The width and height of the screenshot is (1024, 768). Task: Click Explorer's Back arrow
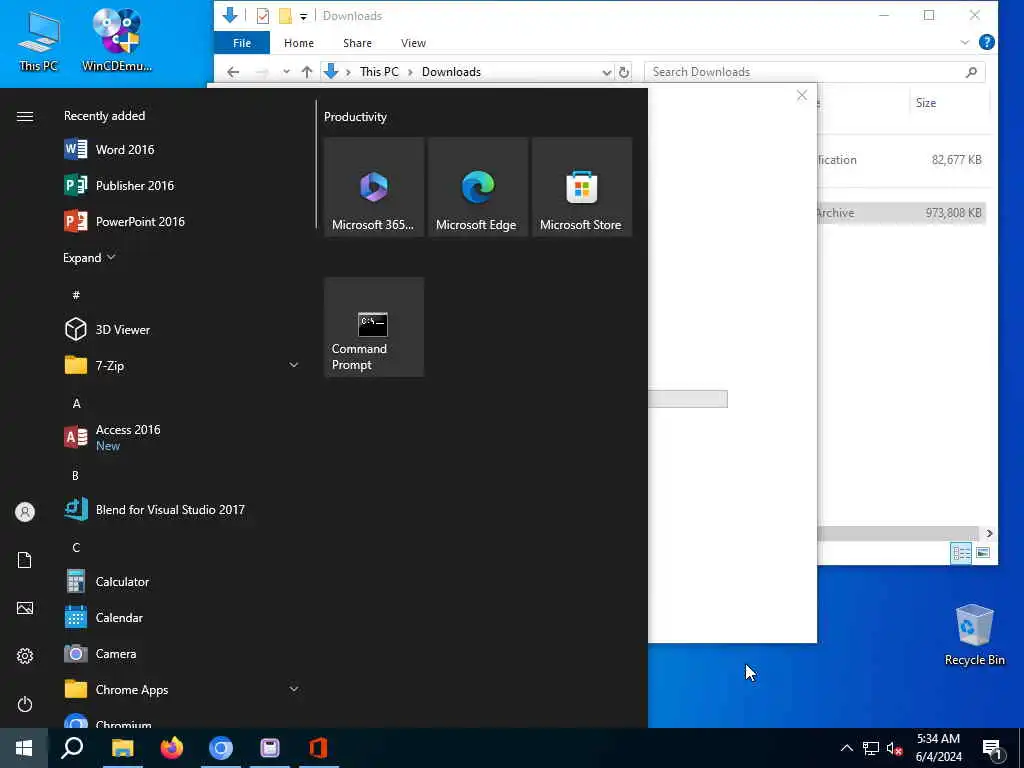point(233,72)
